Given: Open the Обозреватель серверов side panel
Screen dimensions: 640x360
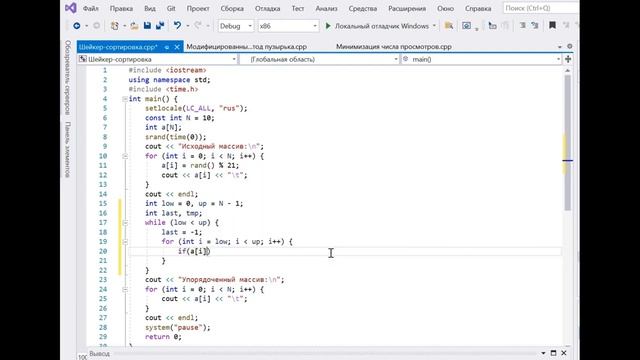Looking at the screenshot, I should [68, 77].
